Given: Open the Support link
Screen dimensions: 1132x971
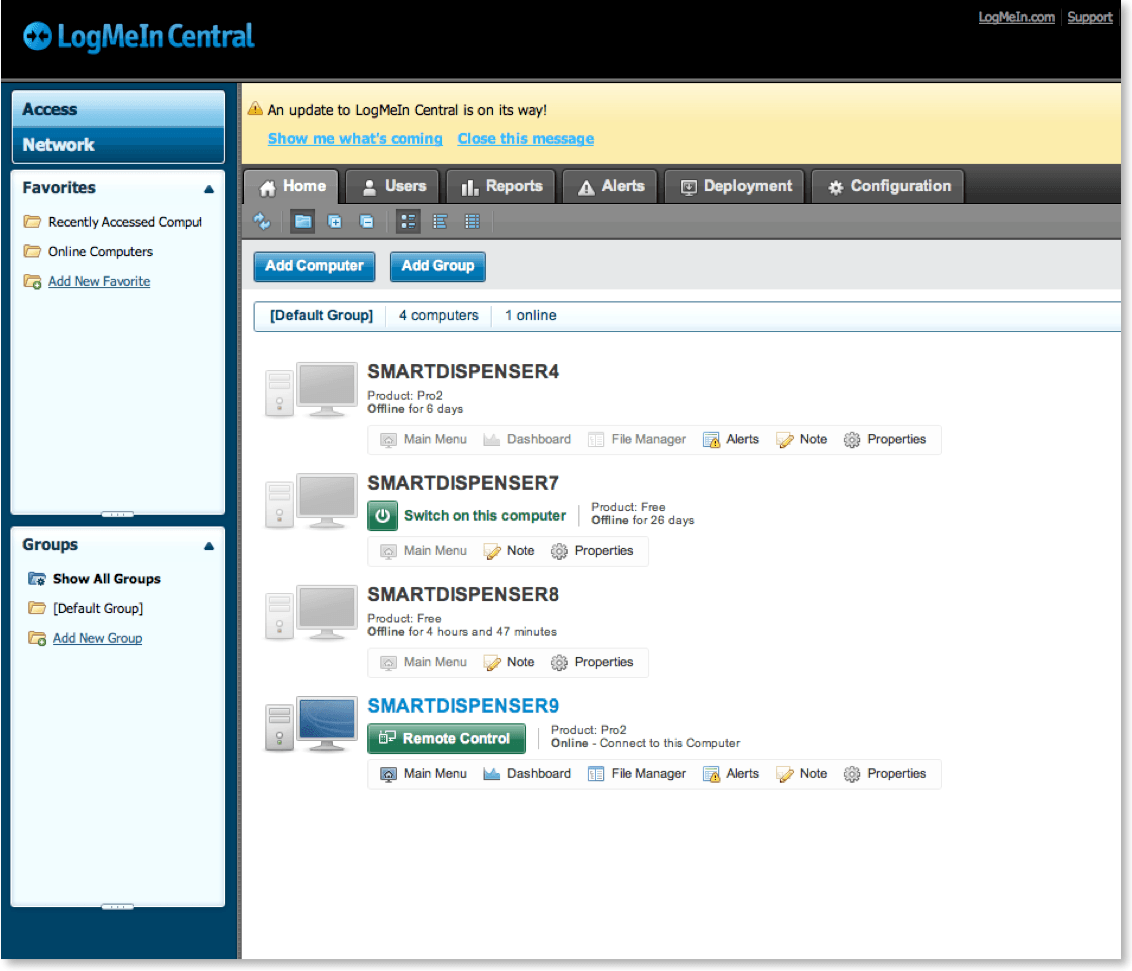Looking at the screenshot, I should (x=1089, y=17).
